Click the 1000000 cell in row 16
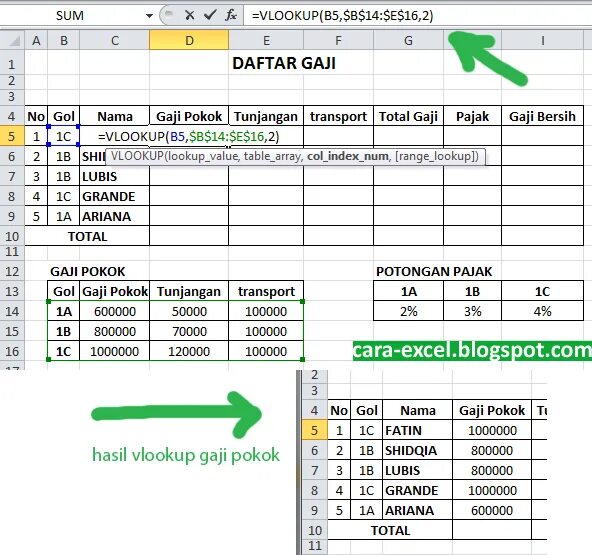 (115, 352)
